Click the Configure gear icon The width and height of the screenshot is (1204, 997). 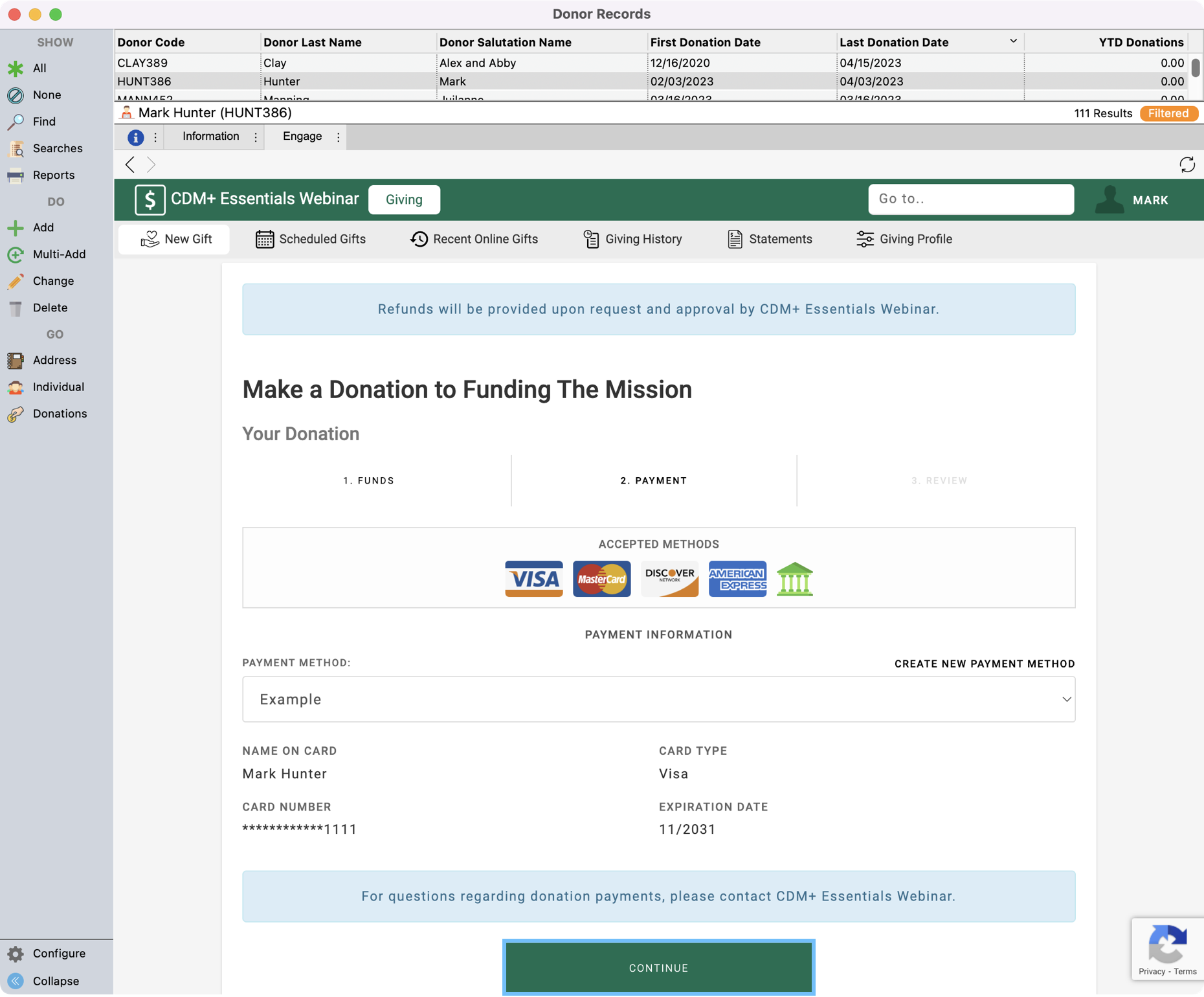coord(16,954)
